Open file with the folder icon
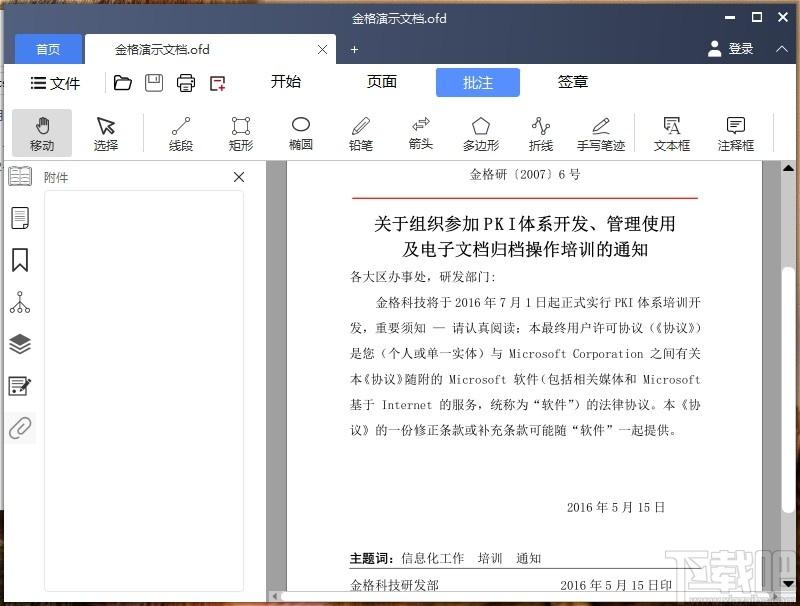Viewport: 800px width, 606px height. click(122, 82)
